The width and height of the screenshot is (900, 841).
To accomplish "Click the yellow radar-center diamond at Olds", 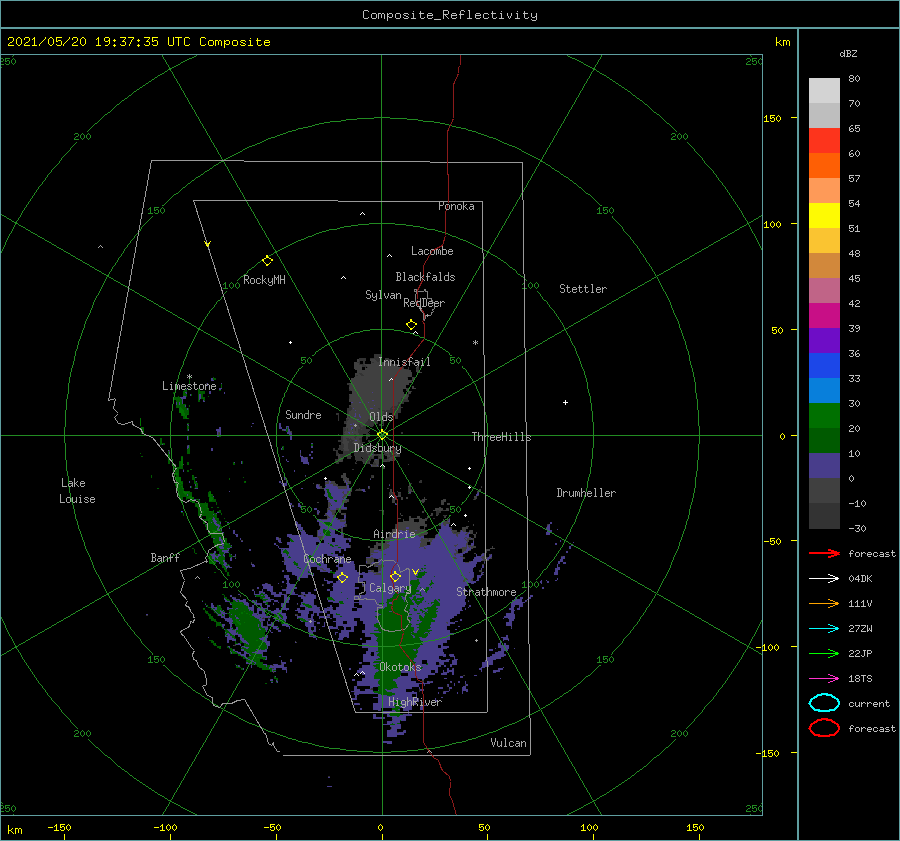I will coord(382,435).
